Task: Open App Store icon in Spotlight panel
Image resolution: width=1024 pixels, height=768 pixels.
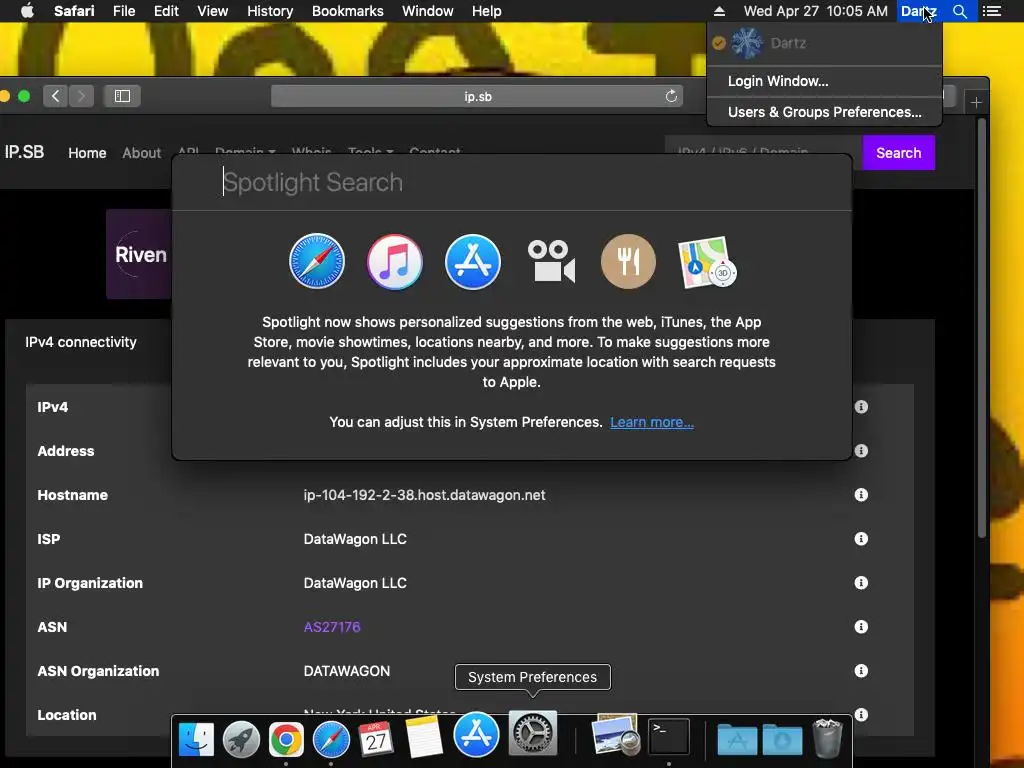Action: 473,261
